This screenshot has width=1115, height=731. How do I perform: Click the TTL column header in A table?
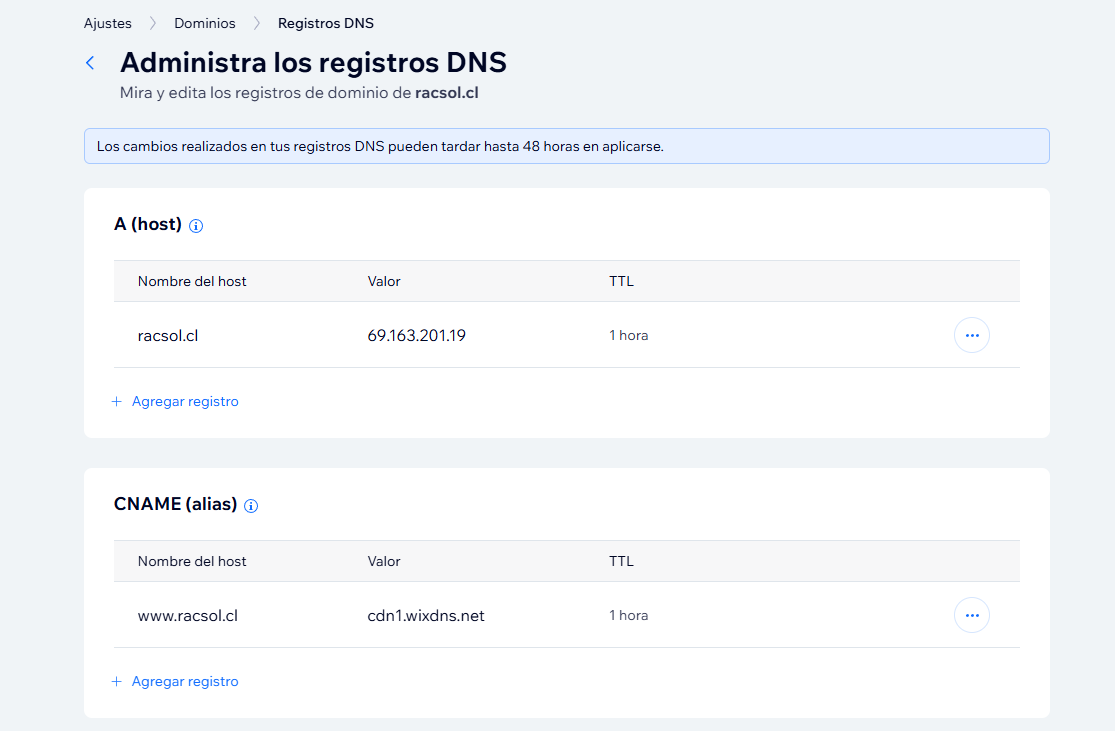click(x=621, y=281)
